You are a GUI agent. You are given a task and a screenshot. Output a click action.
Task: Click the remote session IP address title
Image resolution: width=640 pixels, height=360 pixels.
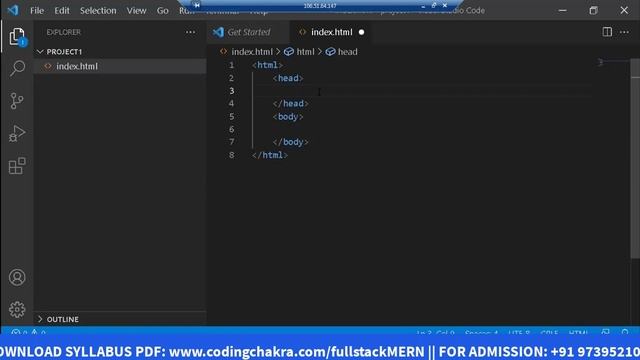320,6
